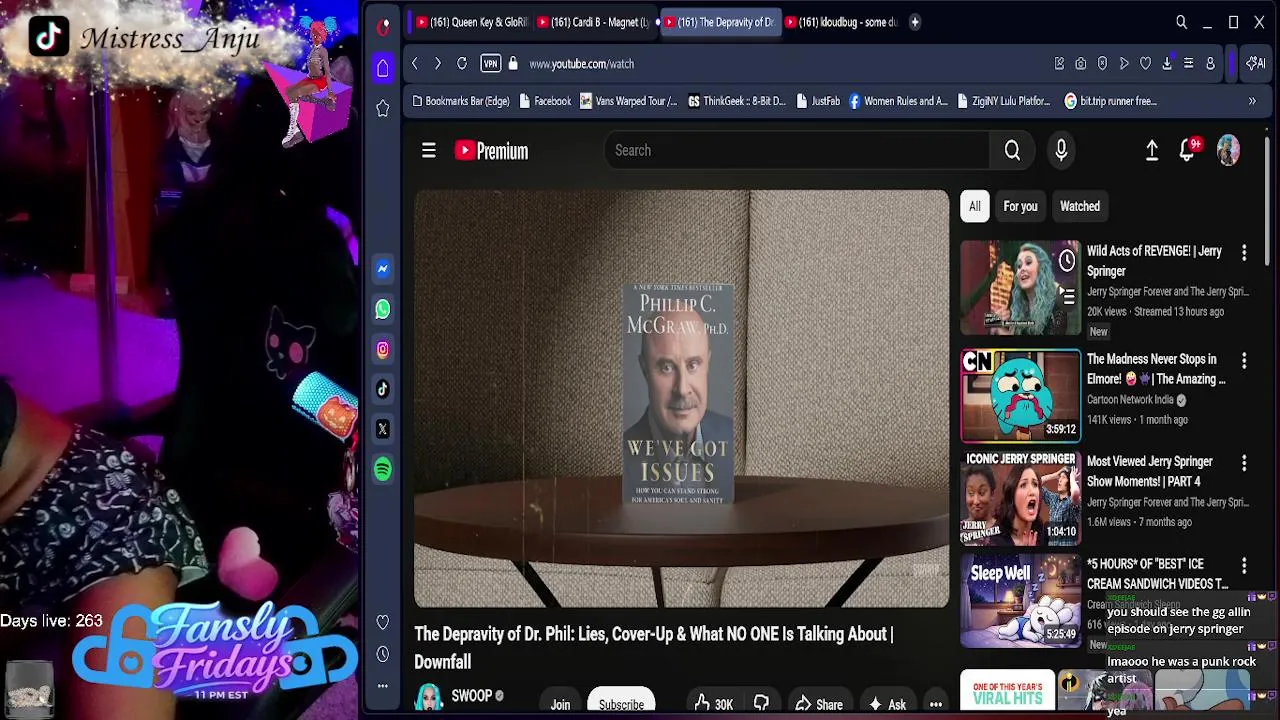
Task: Select the For you filter chip
Action: 1020,206
